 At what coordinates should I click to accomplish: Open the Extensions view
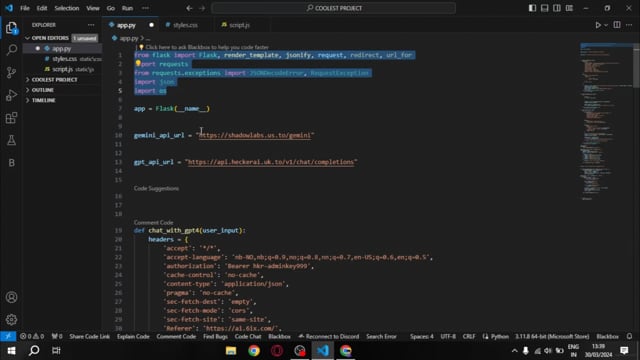pos(11,118)
